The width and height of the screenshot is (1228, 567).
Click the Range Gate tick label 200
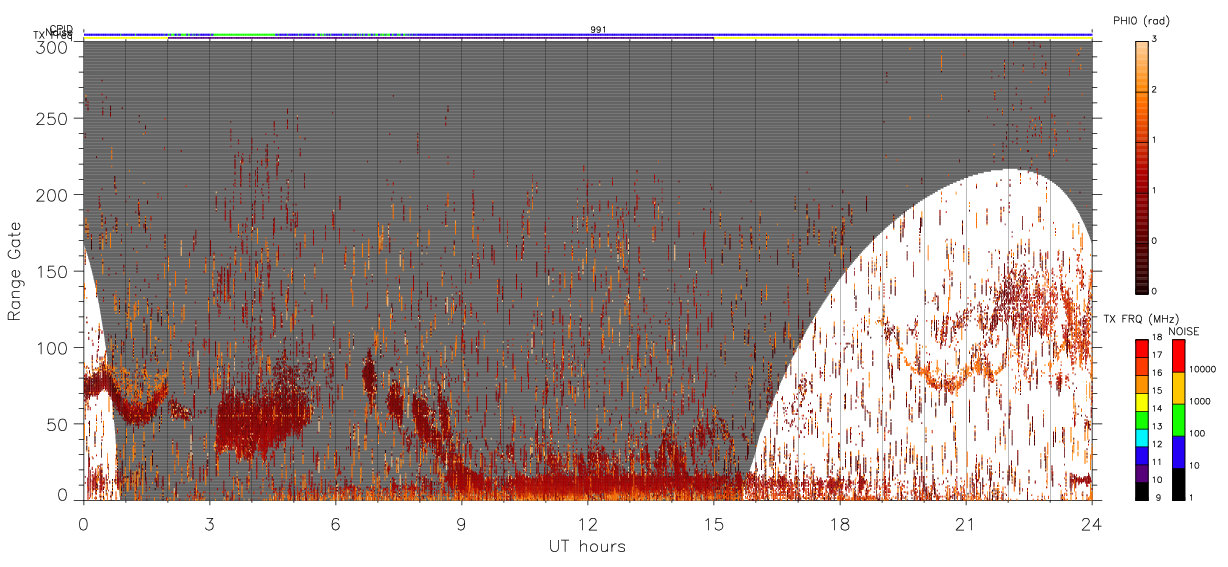(54, 195)
